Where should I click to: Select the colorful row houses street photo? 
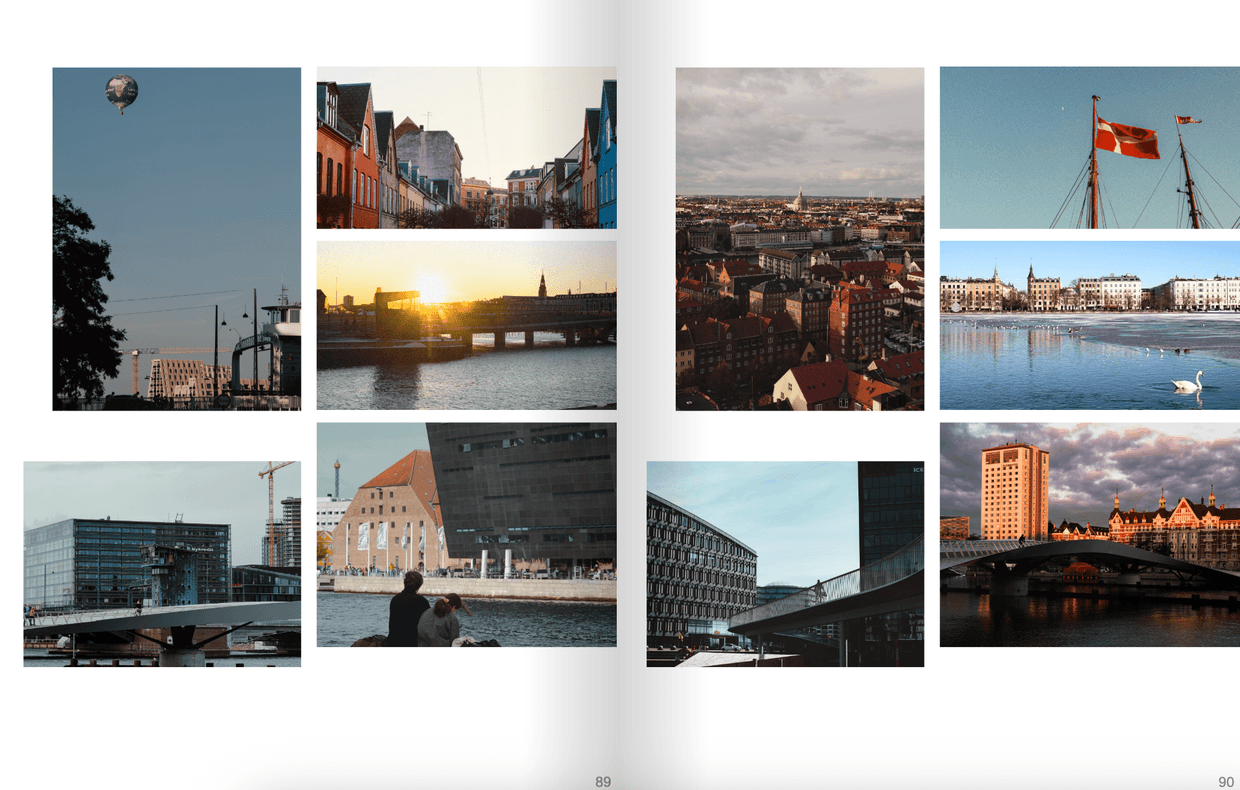[466, 148]
